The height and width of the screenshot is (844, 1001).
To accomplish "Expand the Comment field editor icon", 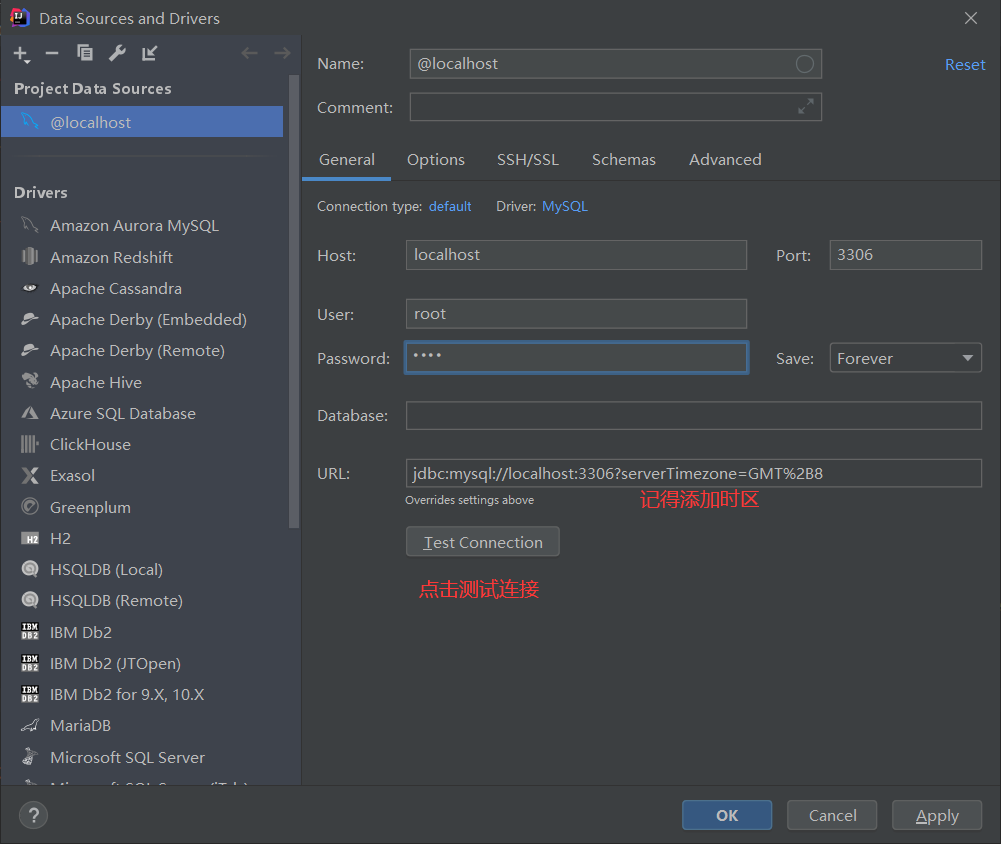I will pyautogui.click(x=806, y=107).
